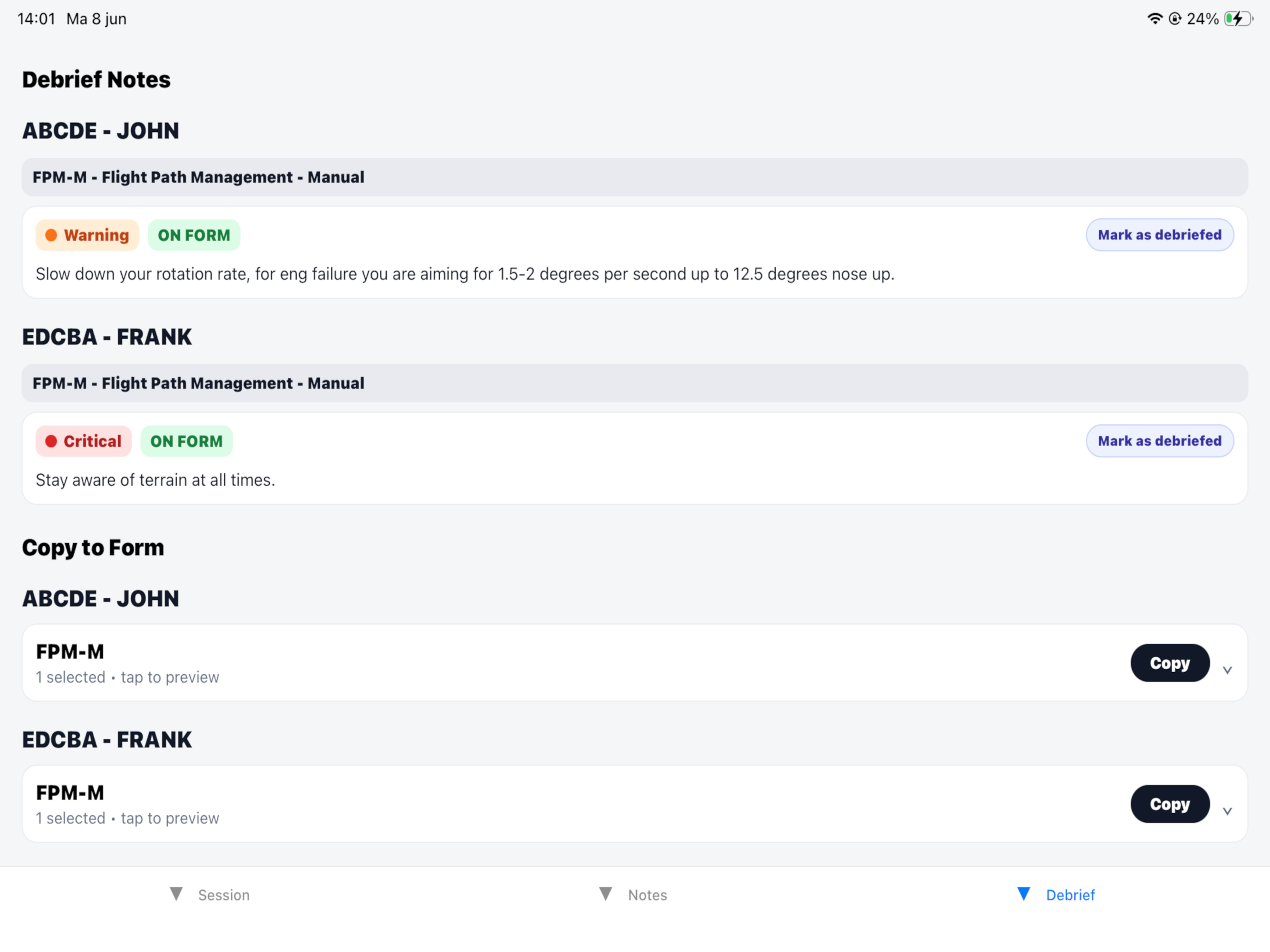The image size is (1270, 952).
Task: Expand John's FPM-M copy preview chevron
Action: tap(1227, 670)
